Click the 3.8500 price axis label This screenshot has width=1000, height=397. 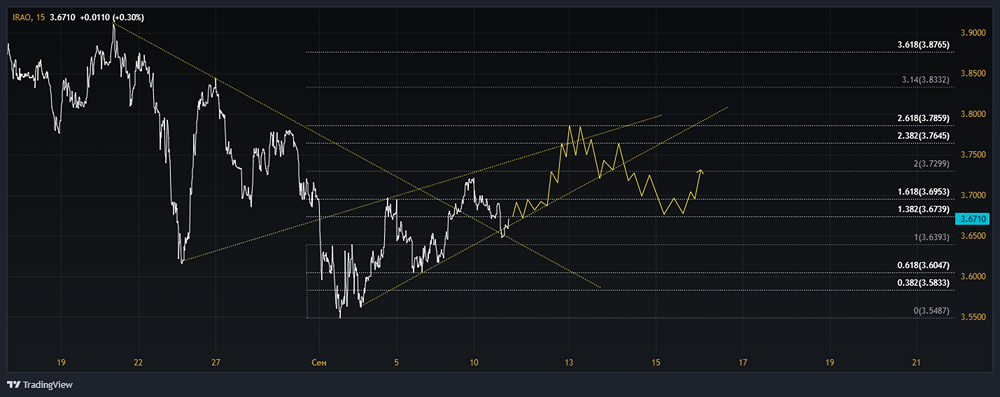coord(973,73)
